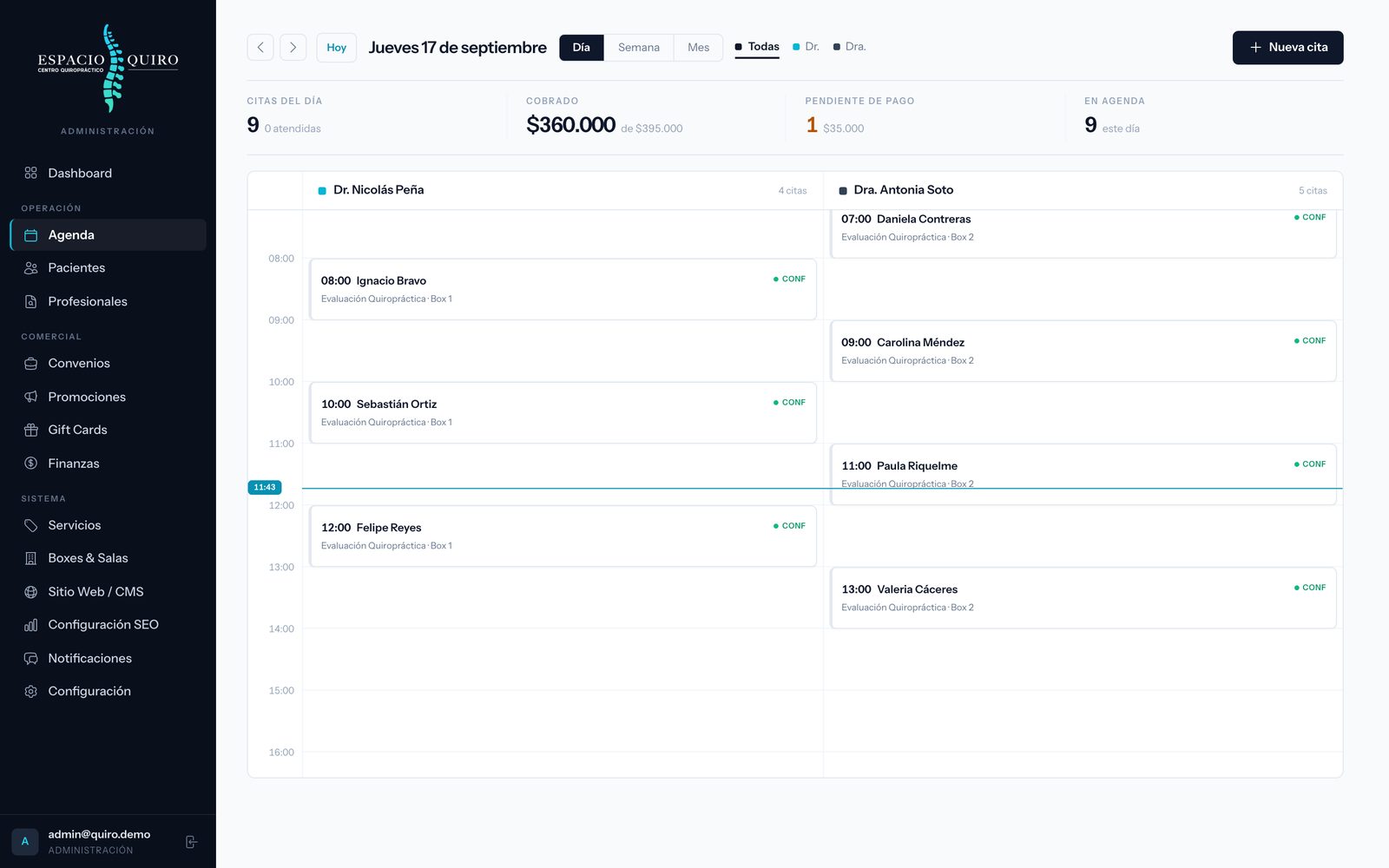Viewport: 1389px width, 868px height.
Task: Jump to today with Hoy button
Action: click(x=337, y=47)
